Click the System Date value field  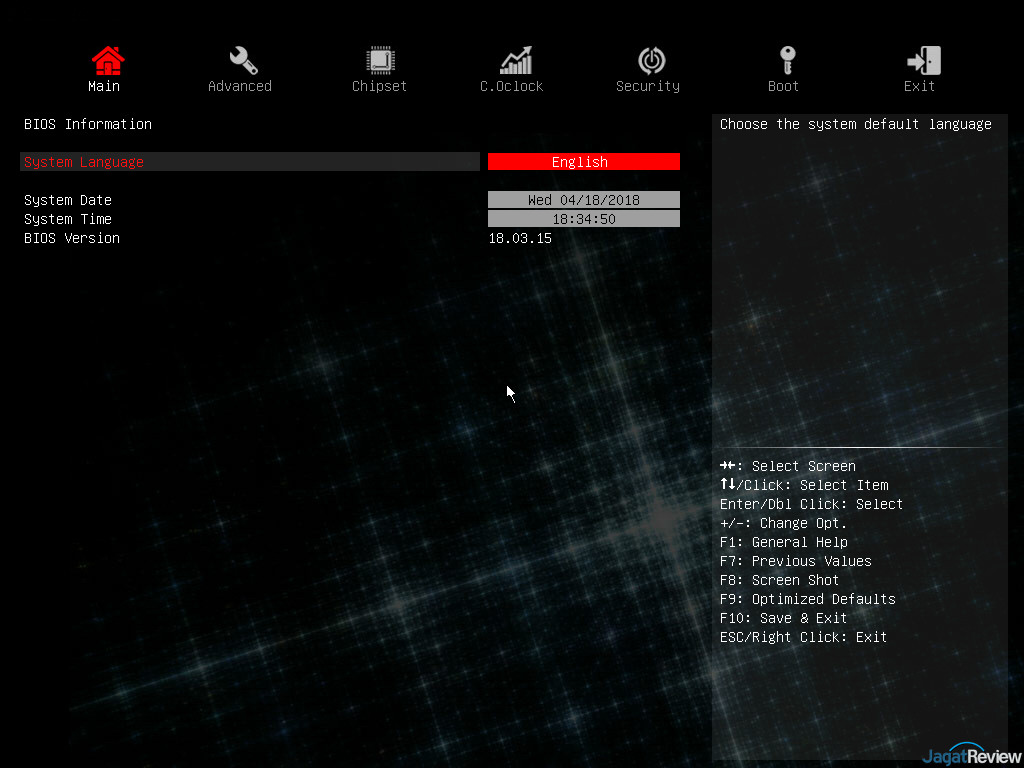tap(583, 200)
